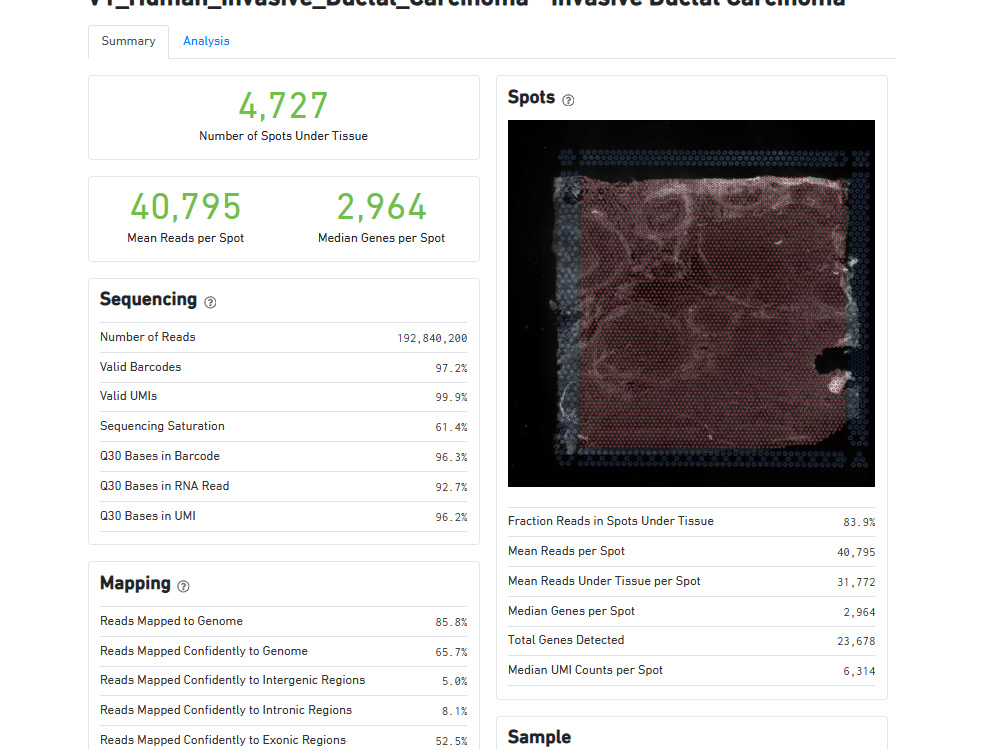Select the 40,795 value in Spots table

point(856,552)
